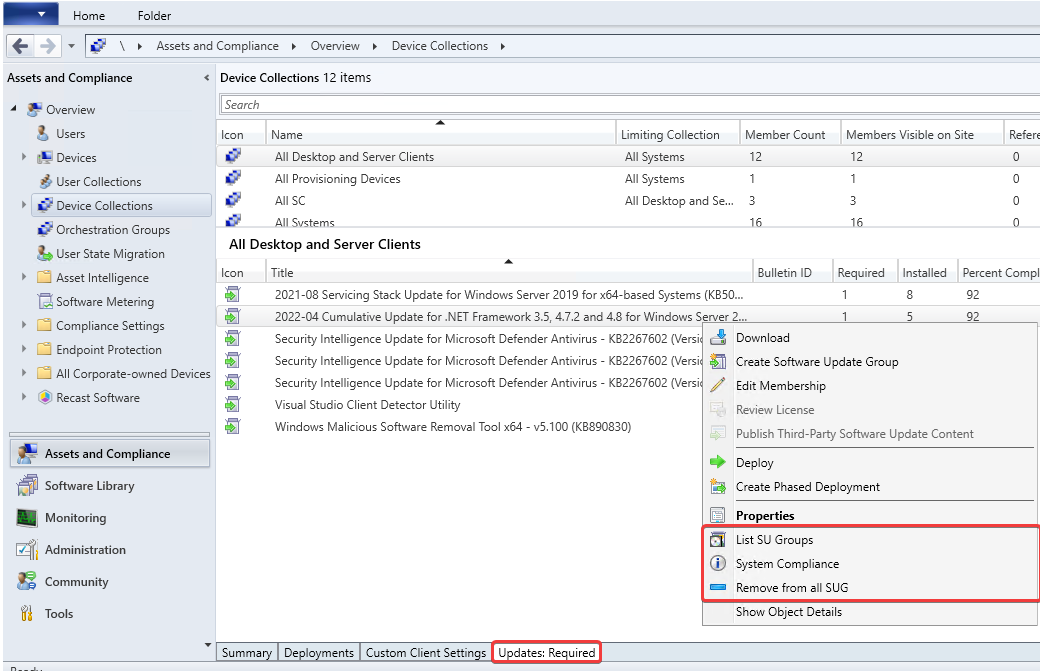
Task: Click the Devices icon in navigation tree
Action: tap(44, 157)
